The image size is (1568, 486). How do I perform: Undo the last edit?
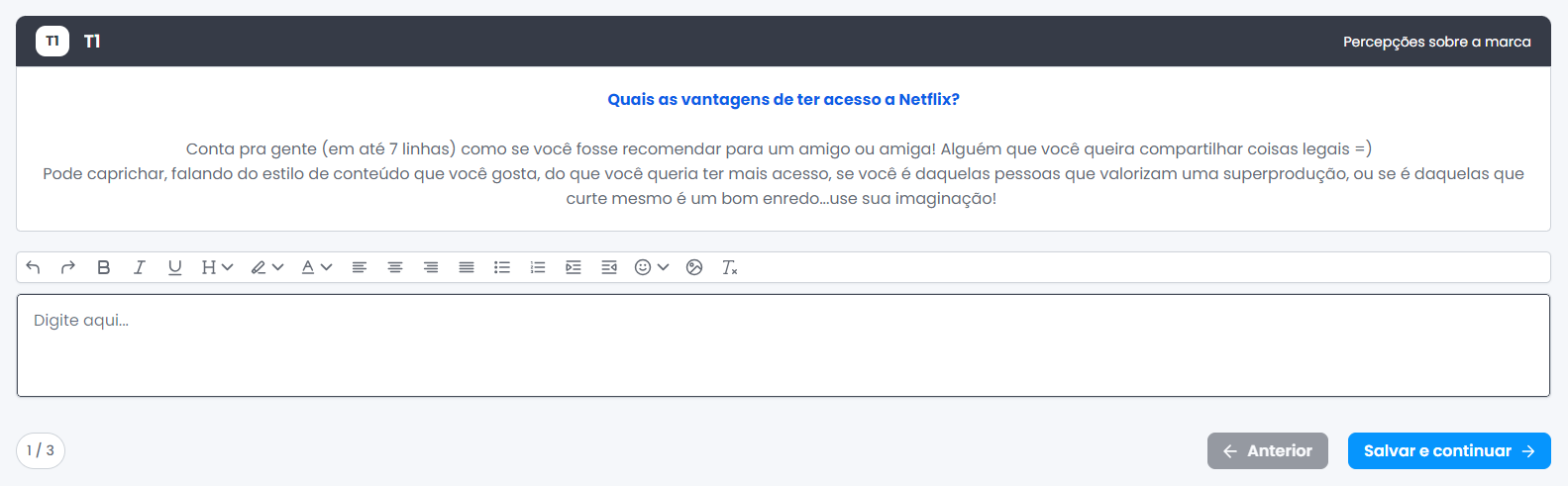(33, 267)
